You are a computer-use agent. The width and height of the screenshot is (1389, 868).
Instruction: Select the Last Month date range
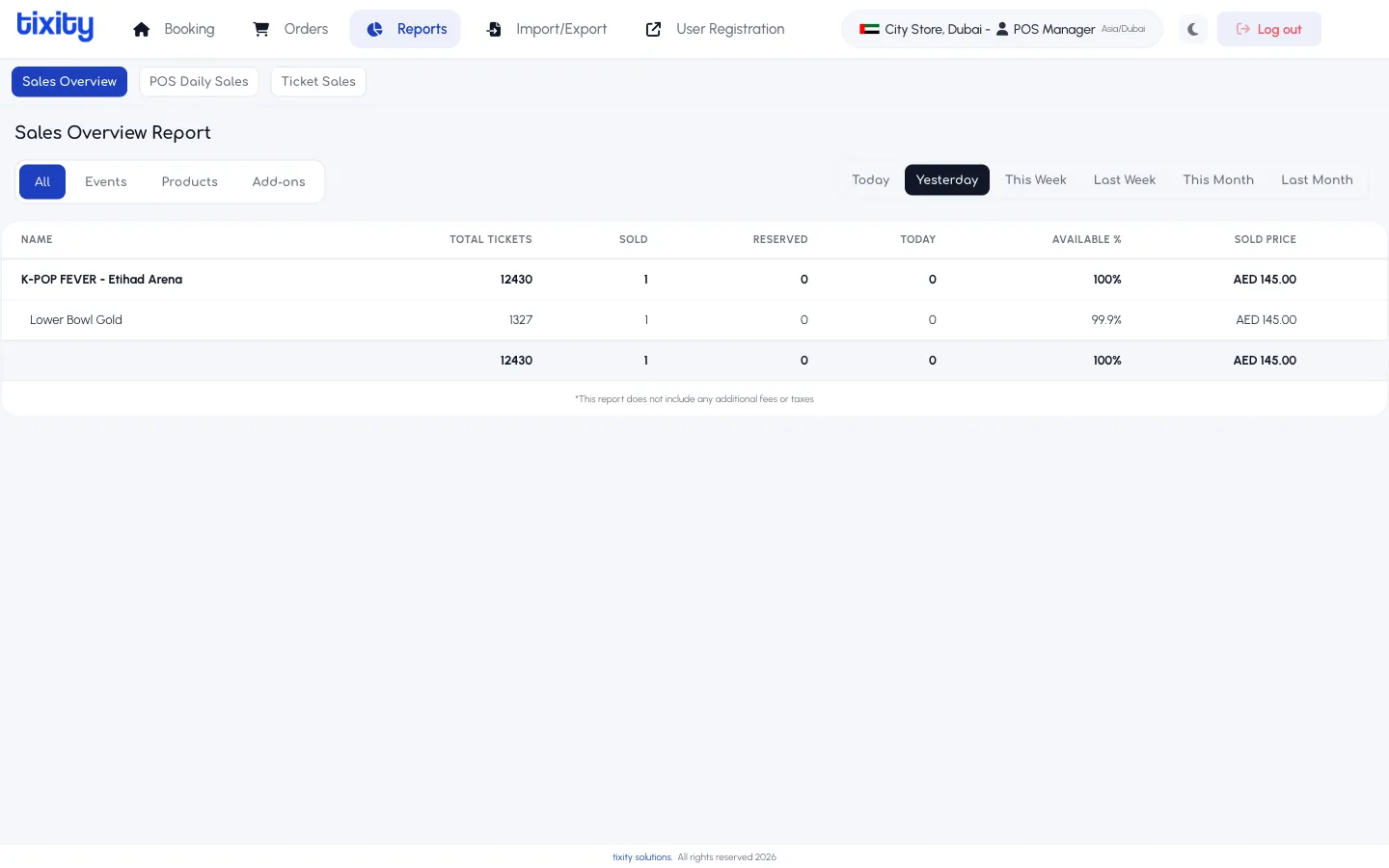(x=1317, y=179)
